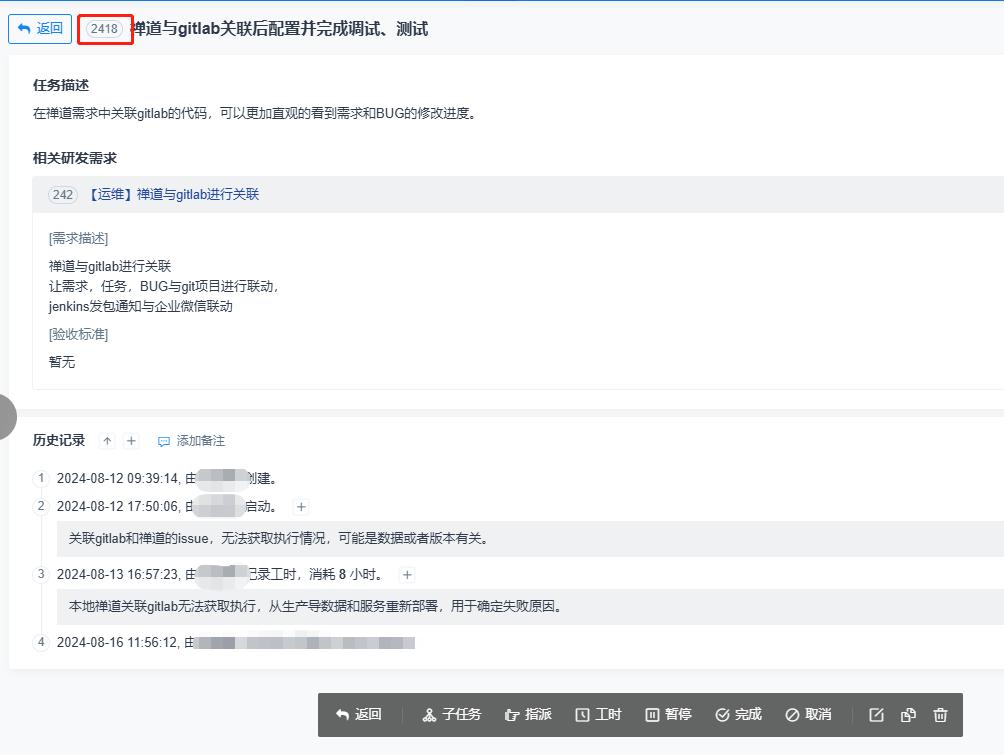The image size is (1004, 755).
Task: Click the trash delete icon in bottom toolbar
Action: (940, 715)
